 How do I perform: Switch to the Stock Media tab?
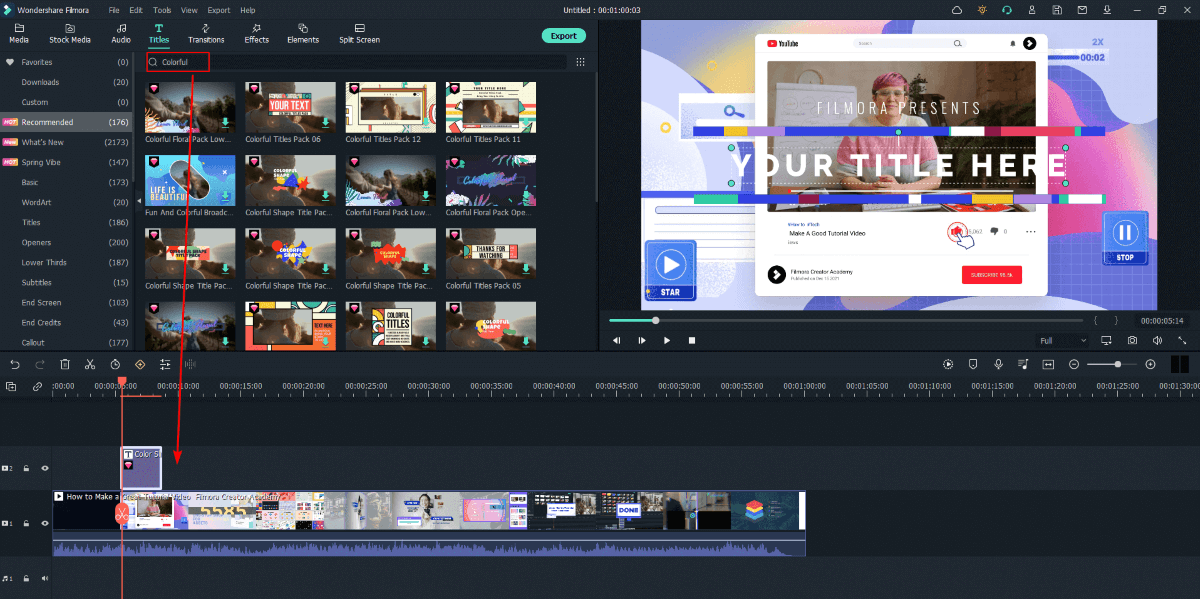coord(70,34)
